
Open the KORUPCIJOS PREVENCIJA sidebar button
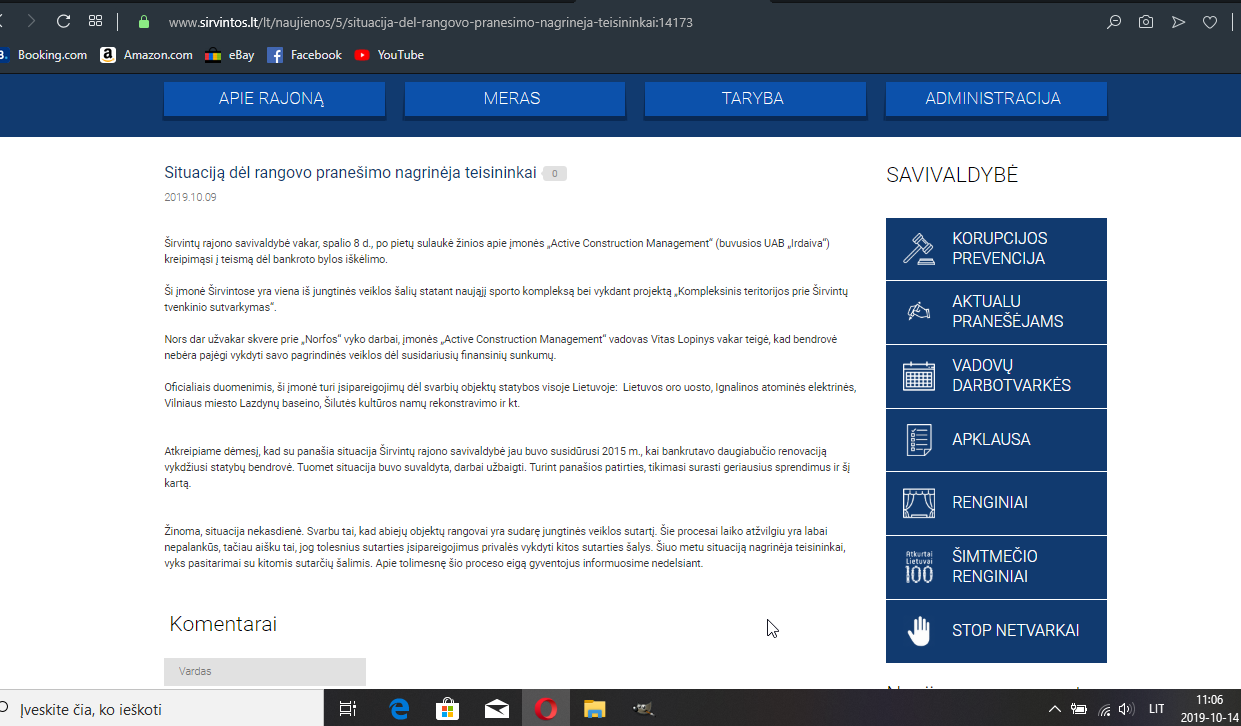(996, 249)
